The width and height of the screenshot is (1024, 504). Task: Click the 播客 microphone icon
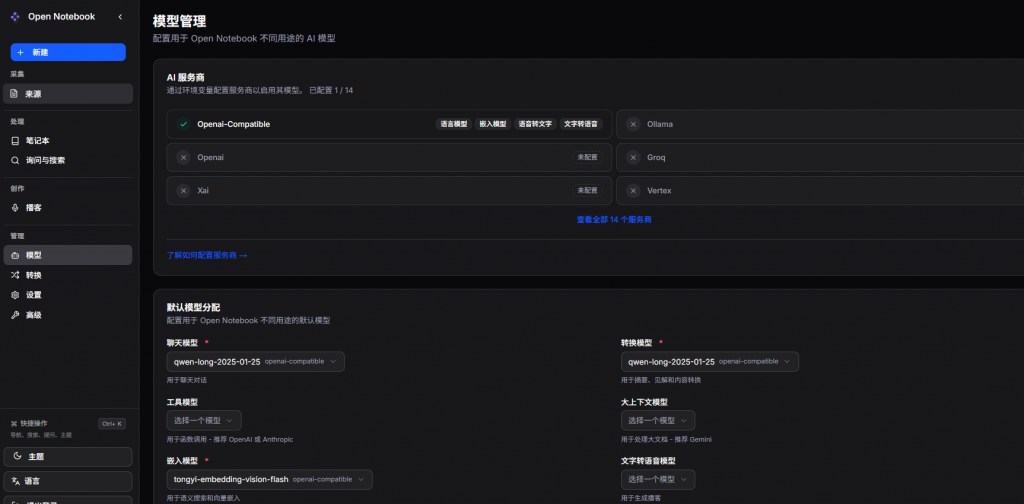tap(15, 208)
